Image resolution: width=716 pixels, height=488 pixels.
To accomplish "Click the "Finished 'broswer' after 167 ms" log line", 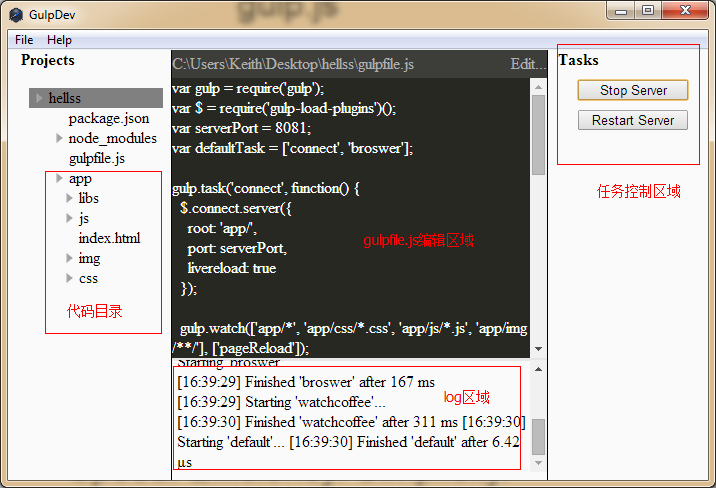I will [306, 382].
